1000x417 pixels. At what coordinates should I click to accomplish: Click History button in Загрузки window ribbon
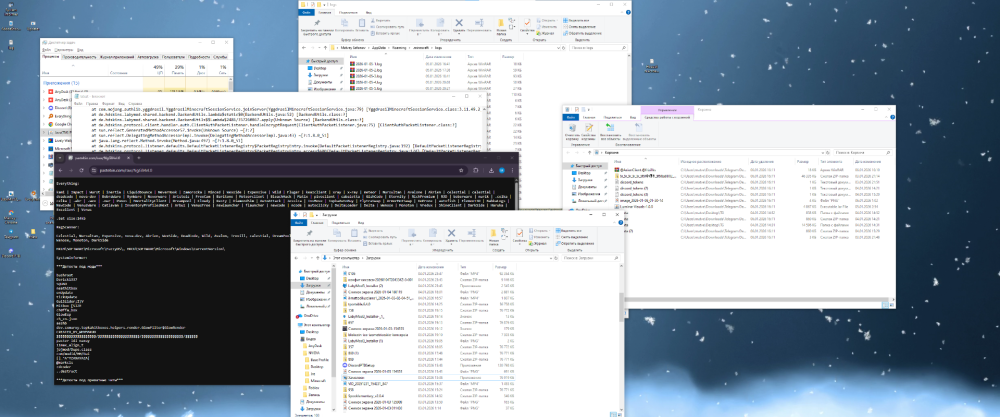pos(538,244)
